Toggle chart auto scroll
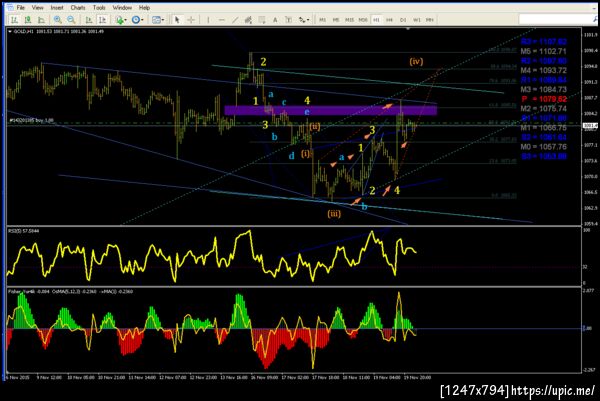600x401 pixels. click(89, 20)
